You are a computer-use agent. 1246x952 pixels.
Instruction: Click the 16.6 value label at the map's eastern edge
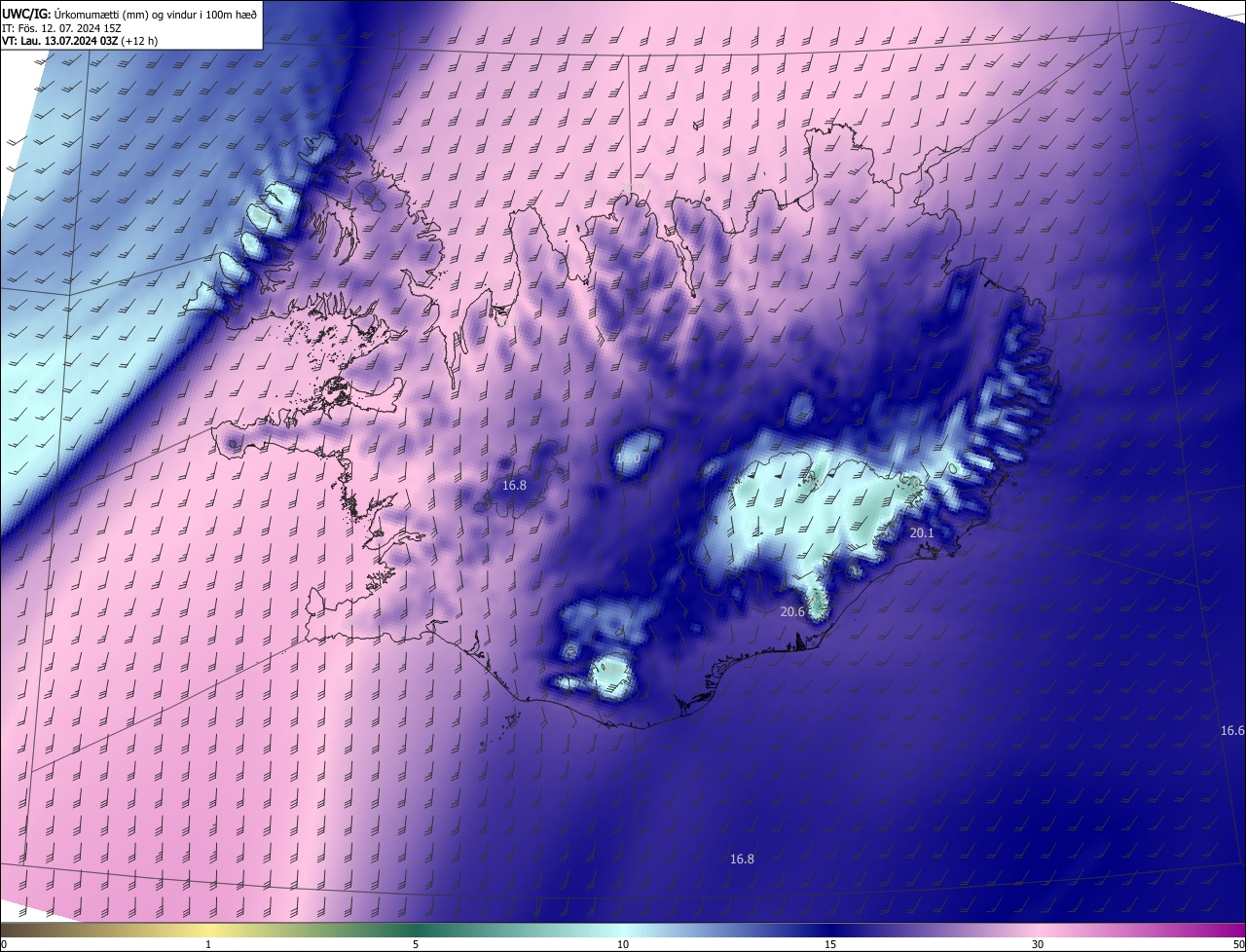pos(1232,730)
